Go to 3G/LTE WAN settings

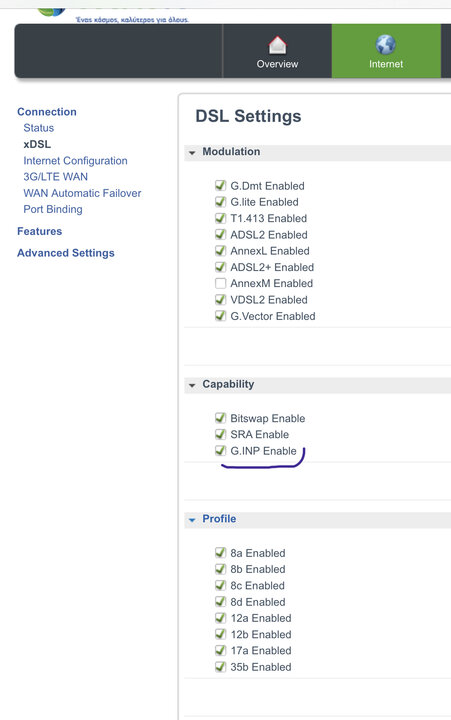pos(56,177)
